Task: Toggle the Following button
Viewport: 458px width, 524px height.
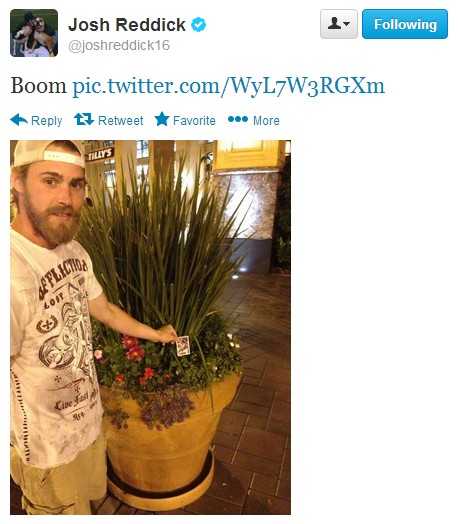Action: coord(405,24)
